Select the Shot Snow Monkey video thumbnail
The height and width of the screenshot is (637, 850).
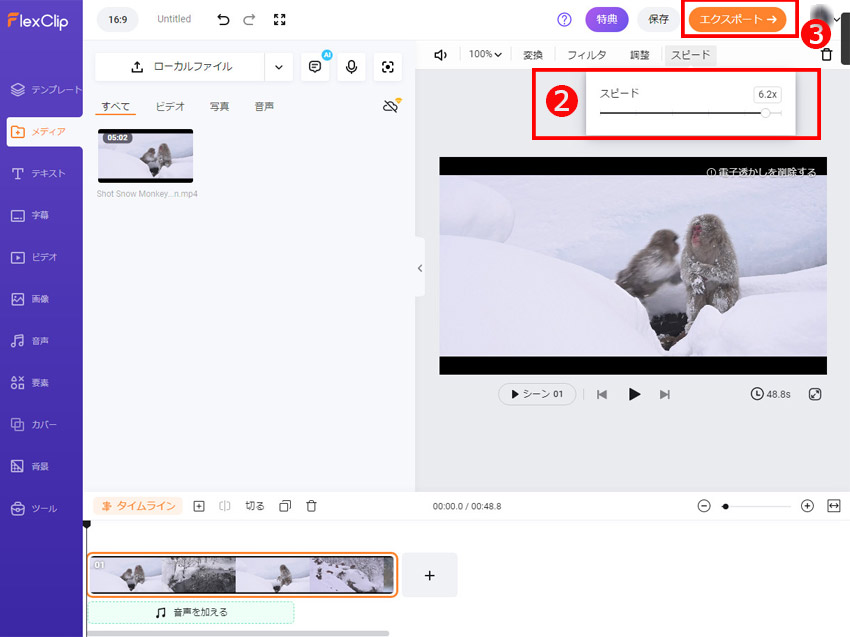(145, 155)
